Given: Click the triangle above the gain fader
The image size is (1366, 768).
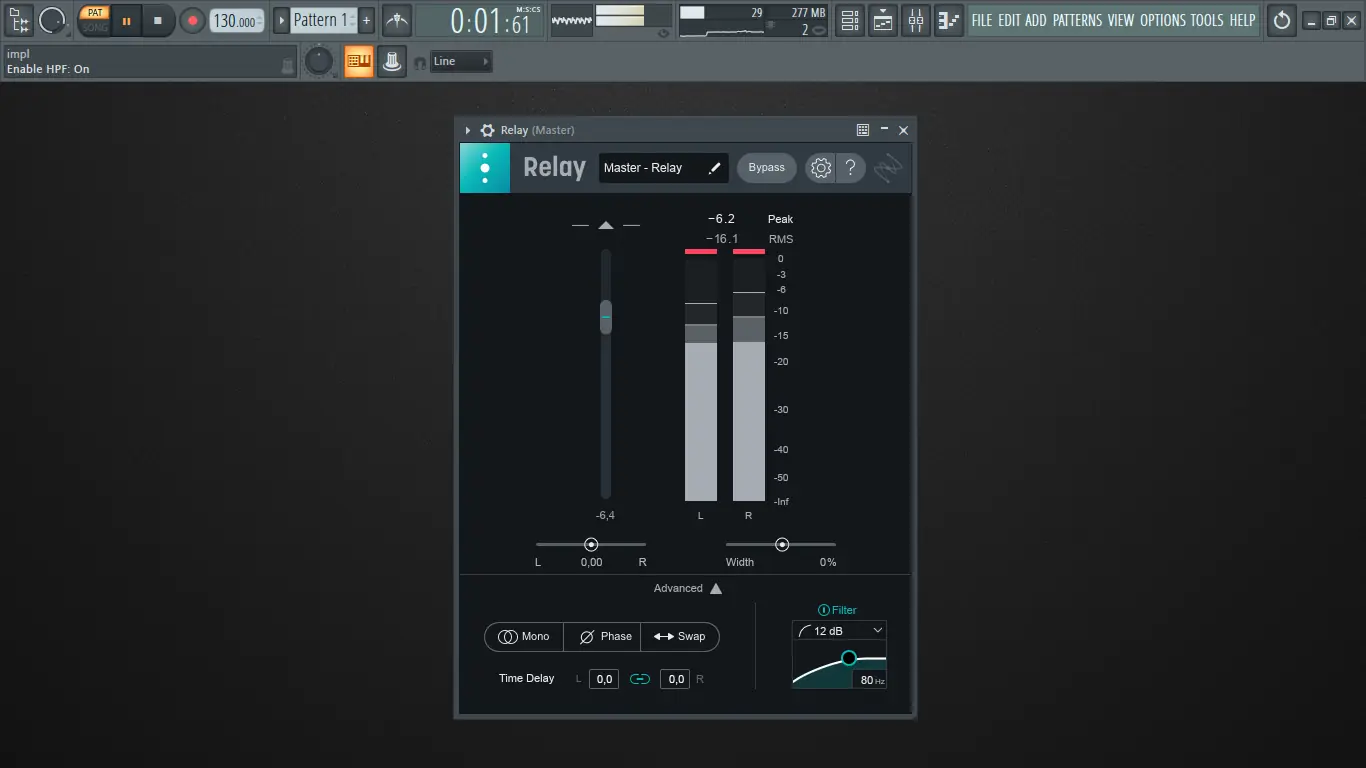Looking at the screenshot, I should (606, 226).
